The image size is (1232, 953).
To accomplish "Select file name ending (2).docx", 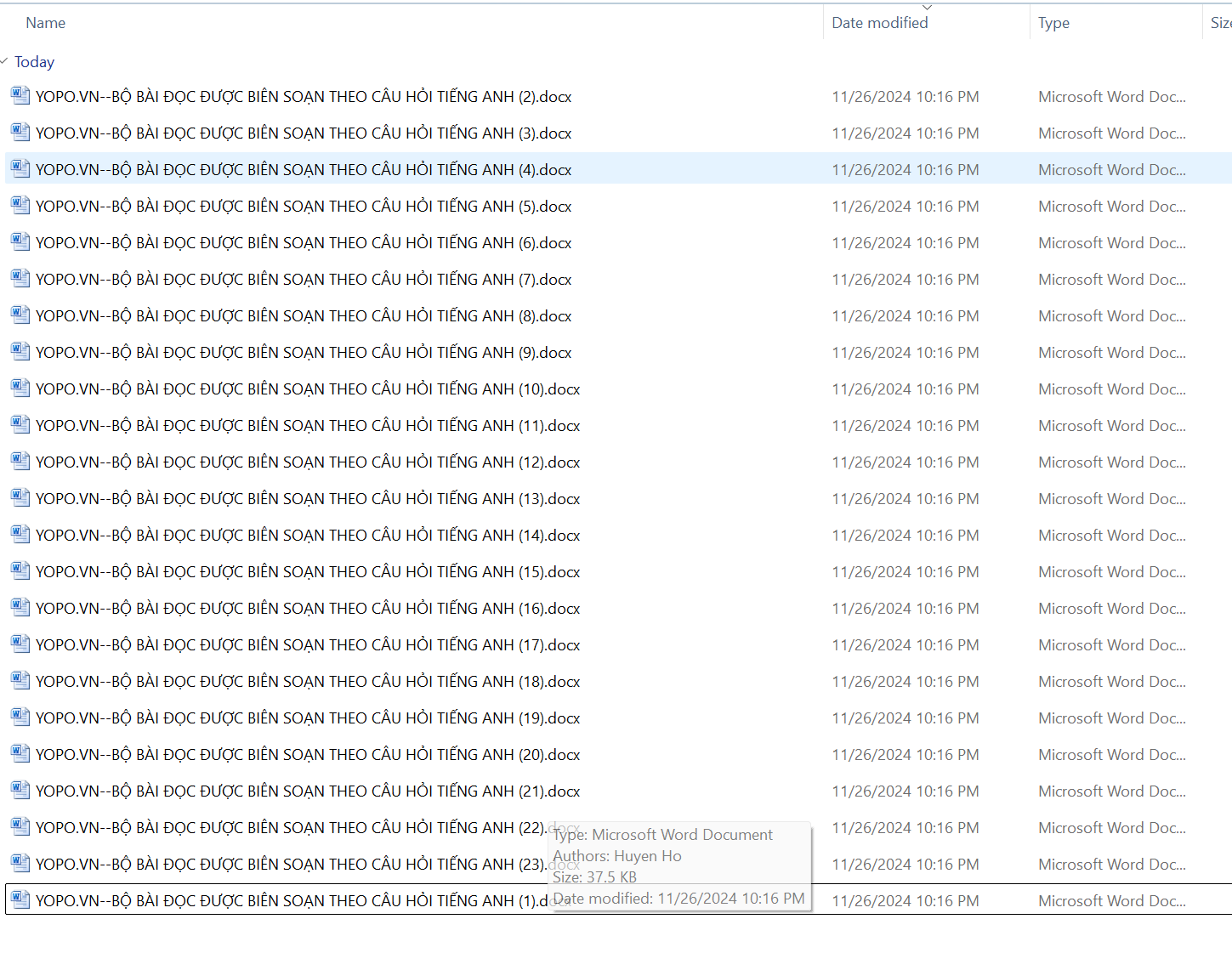I will (304, 97).
